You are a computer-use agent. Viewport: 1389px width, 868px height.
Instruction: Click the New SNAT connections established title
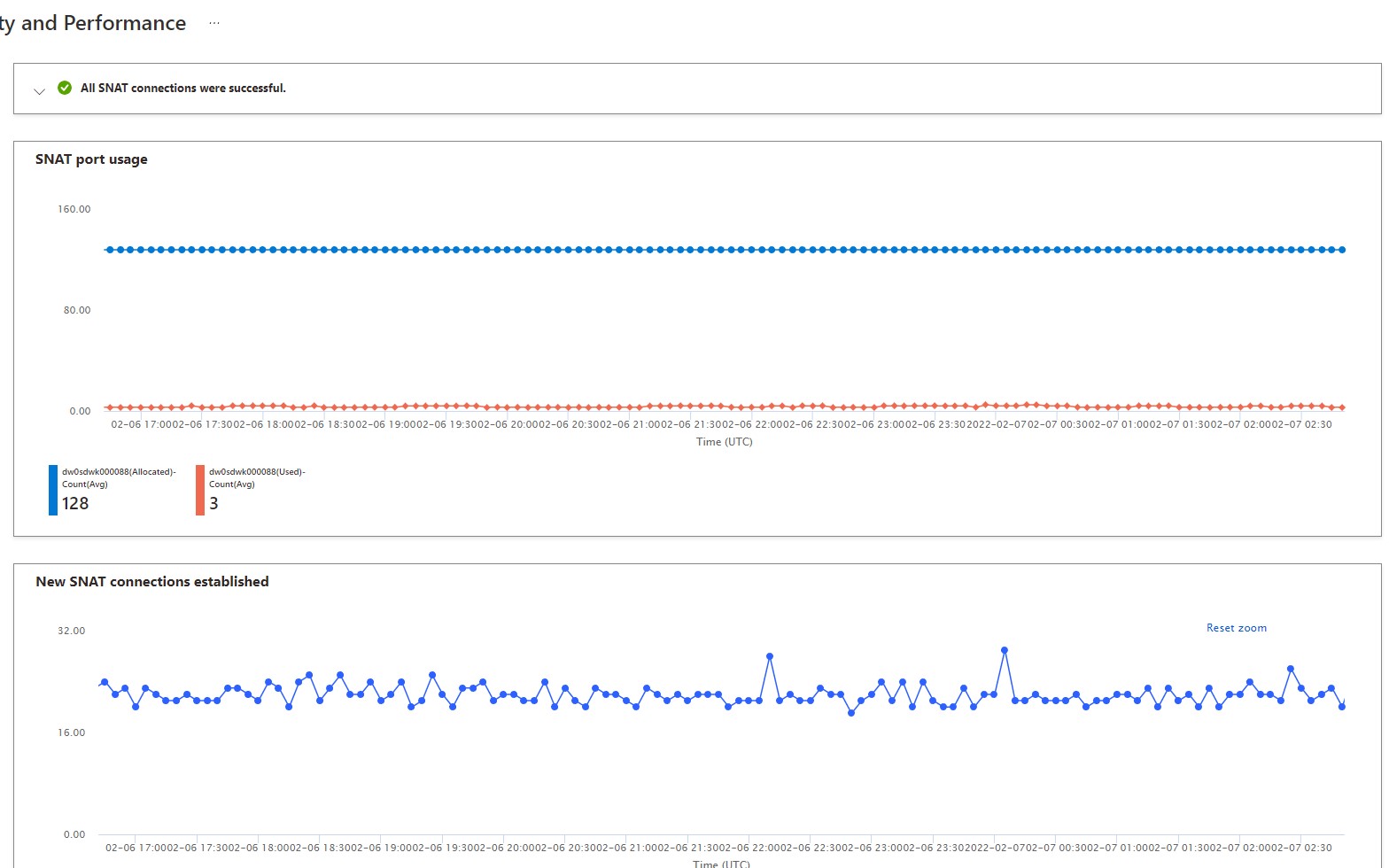coord(152,582)
